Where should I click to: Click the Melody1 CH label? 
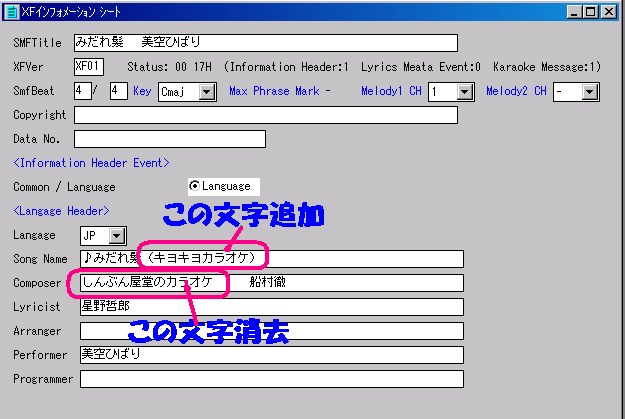391,91
